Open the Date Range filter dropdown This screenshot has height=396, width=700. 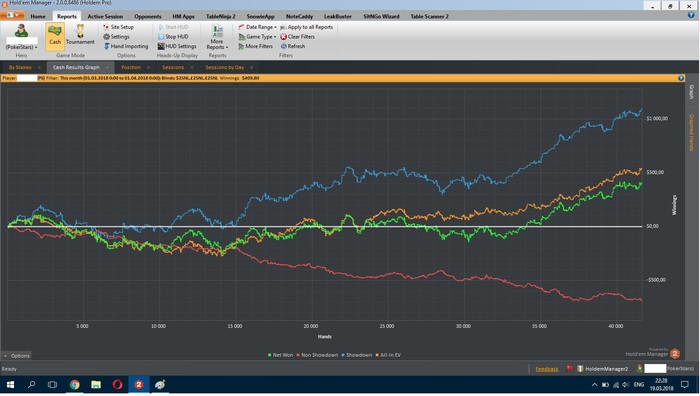tap(257, 27)
